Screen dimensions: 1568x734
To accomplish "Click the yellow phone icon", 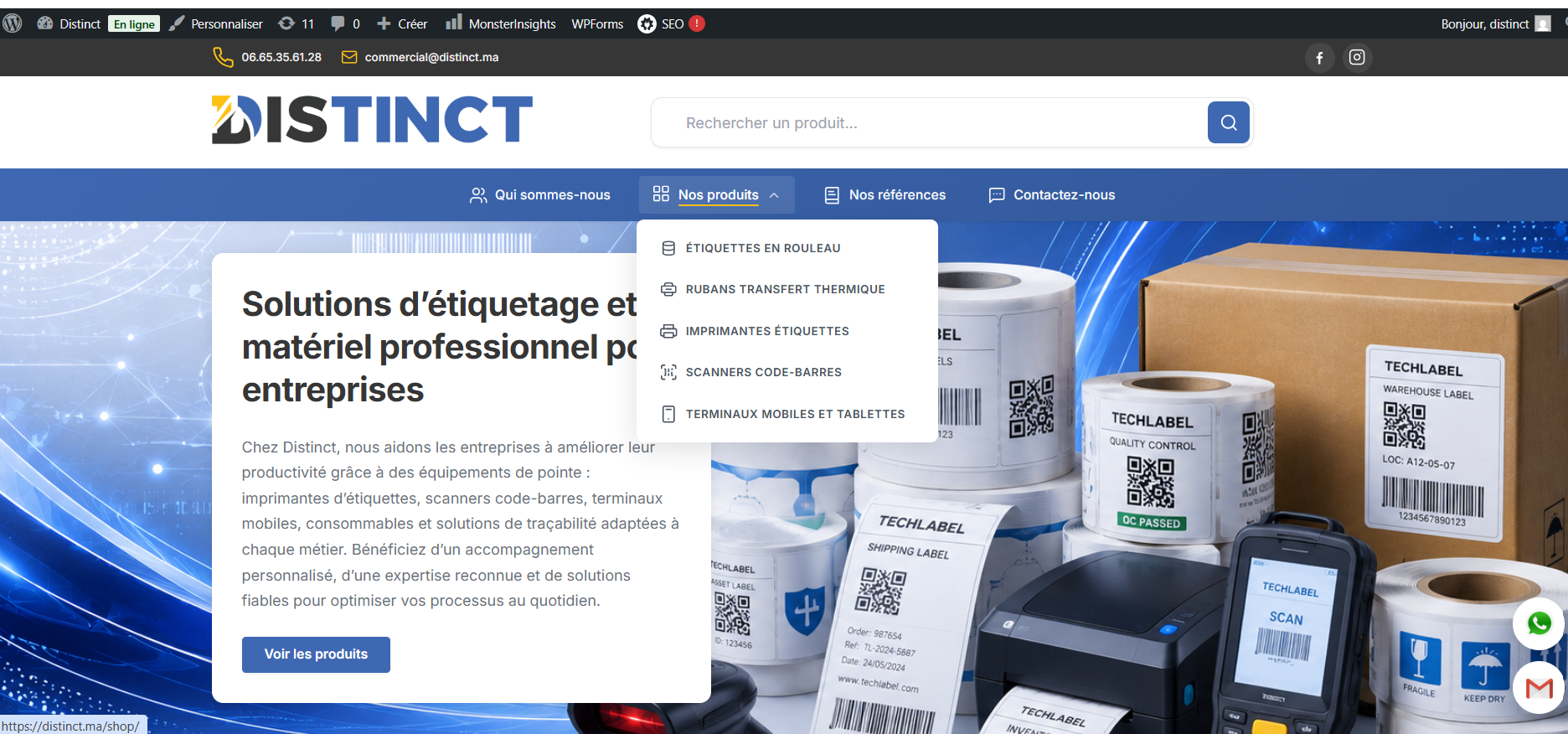I will (x=223, y=57).
